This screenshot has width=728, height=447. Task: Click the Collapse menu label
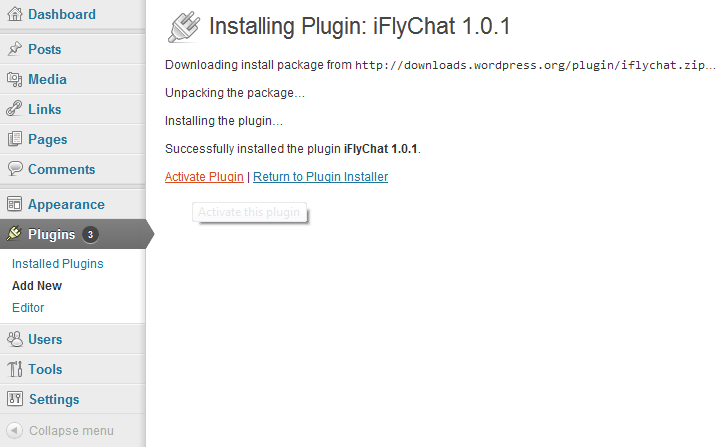point(71,431)
